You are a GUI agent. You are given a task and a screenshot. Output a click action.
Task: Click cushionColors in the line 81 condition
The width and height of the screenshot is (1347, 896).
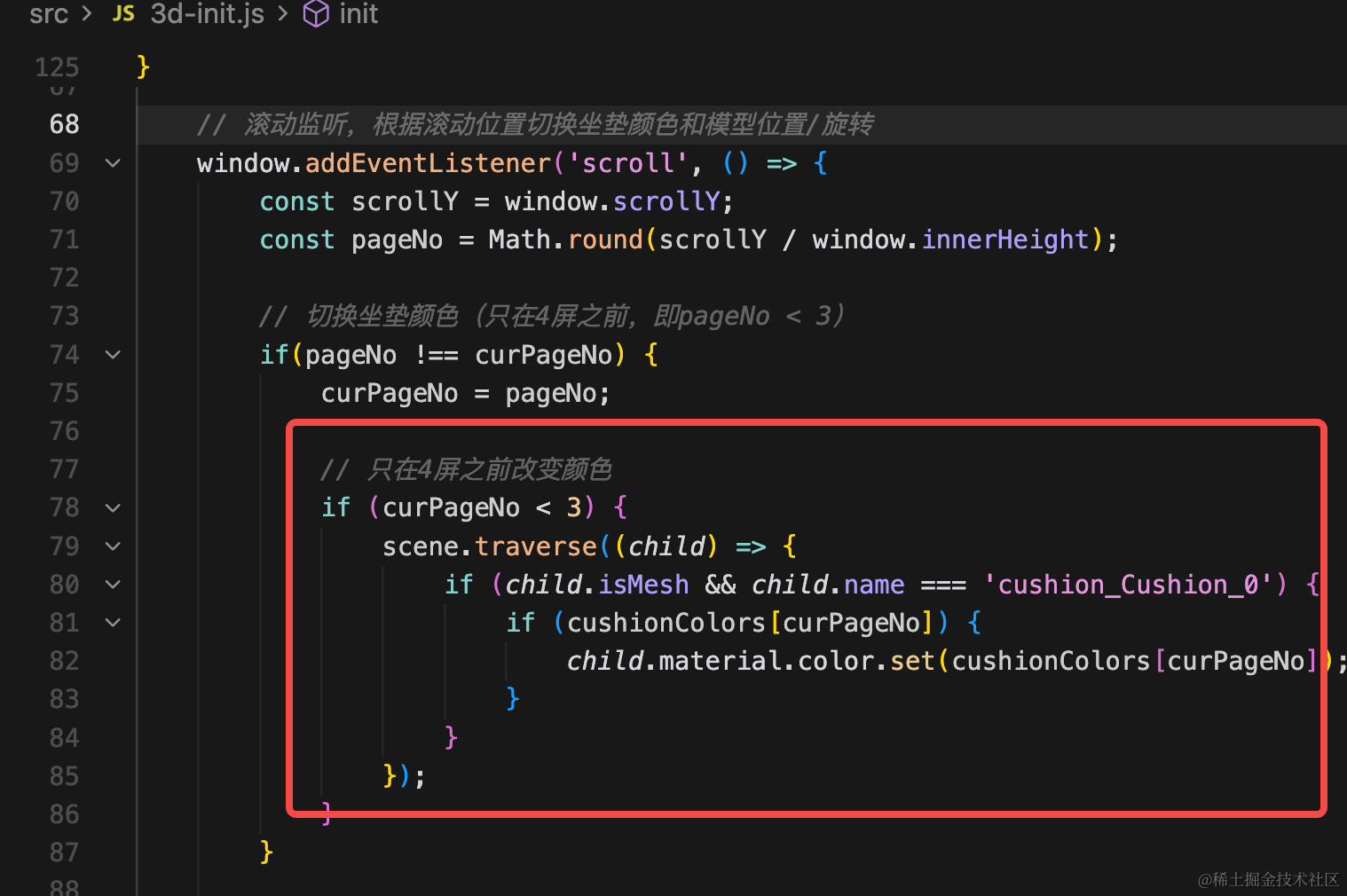[666, 623]
